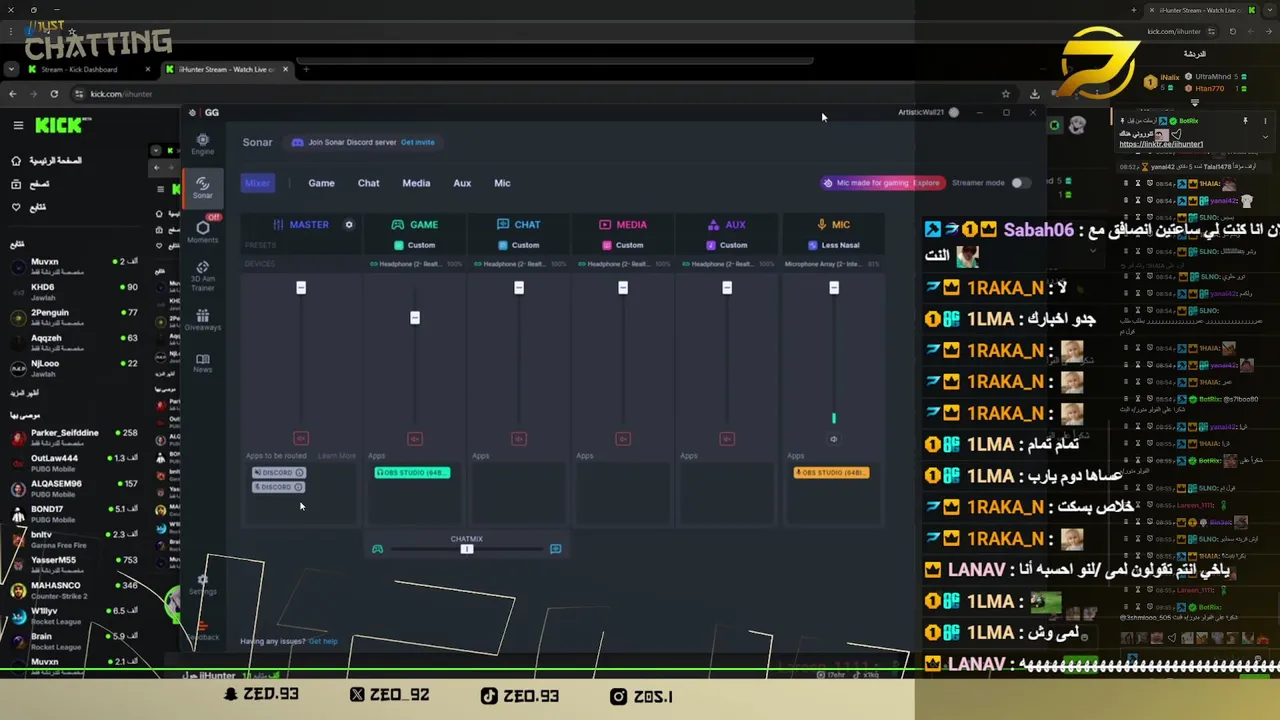Screen dimensions: 1280x720
Task: Toggle mute on the Mic channel
Action: 833,438
